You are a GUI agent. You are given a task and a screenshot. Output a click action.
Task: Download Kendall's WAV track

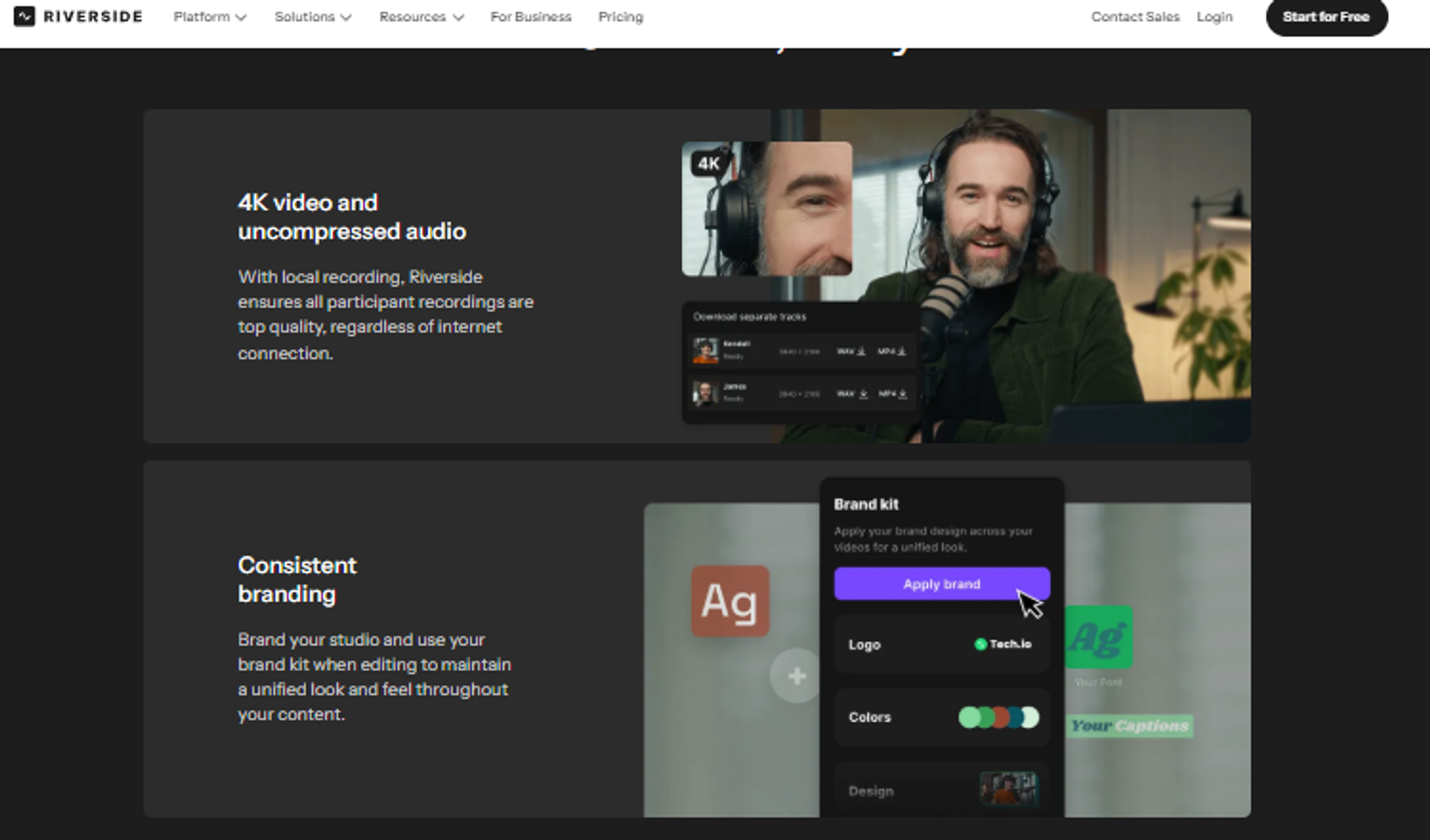851,351
